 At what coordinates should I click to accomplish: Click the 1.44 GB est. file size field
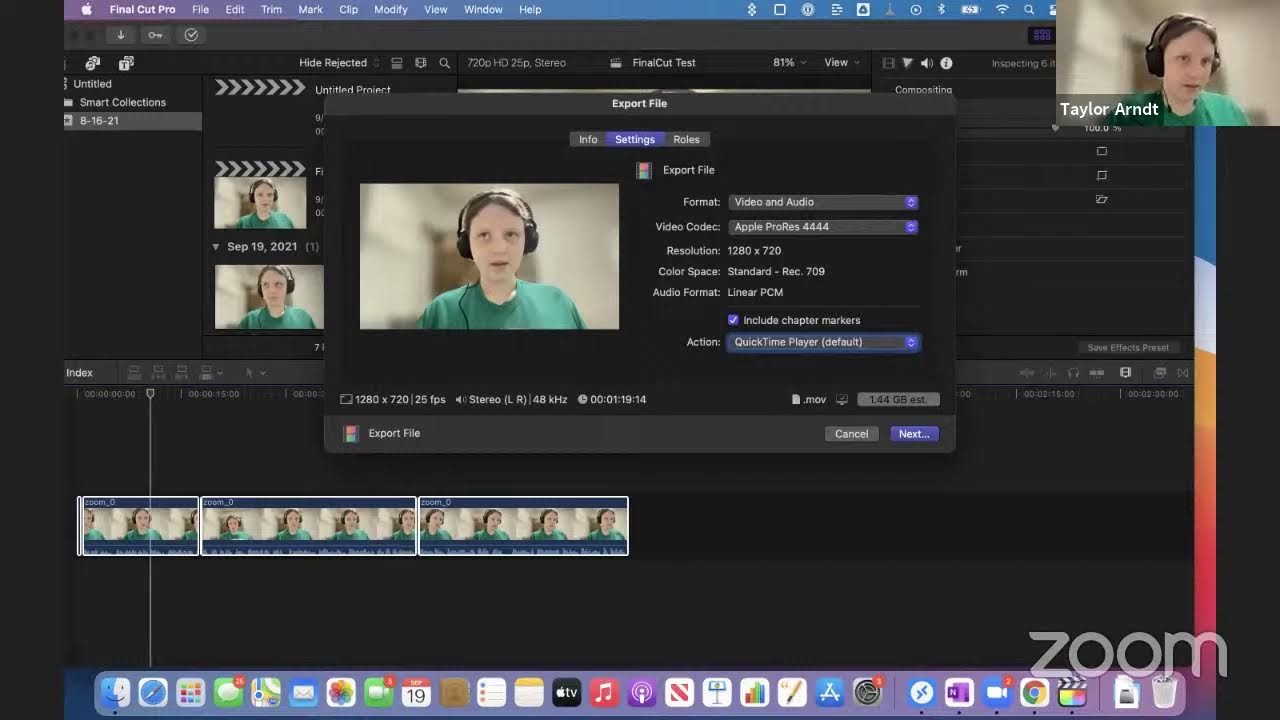[x=897, y=399]
